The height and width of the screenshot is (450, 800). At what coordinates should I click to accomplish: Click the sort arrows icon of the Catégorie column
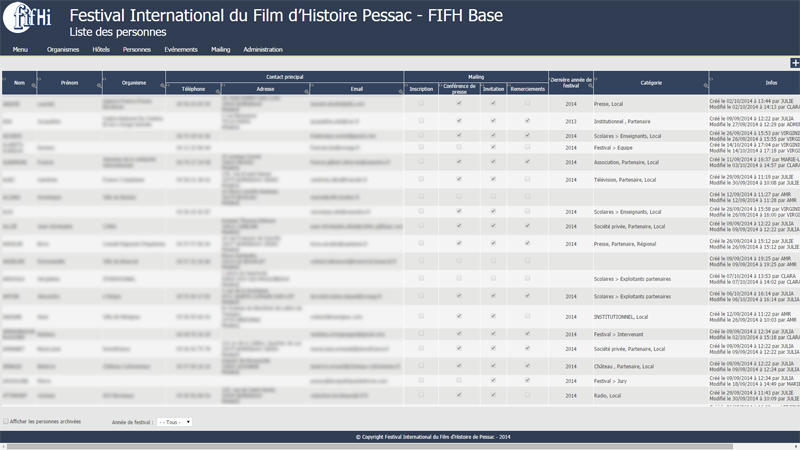pos(596,79)
